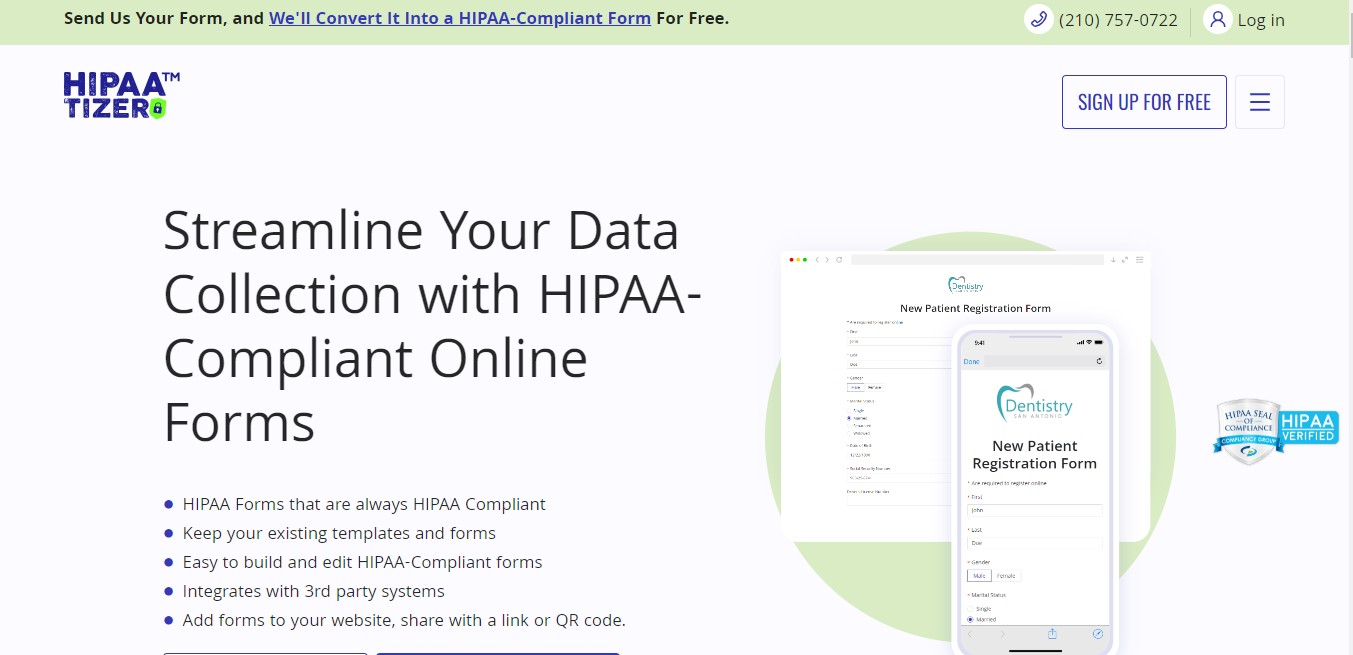This screenshot has width=1353, height=655.
Task: Click the reload icon in browser mockup
Action: pos(839,260)
